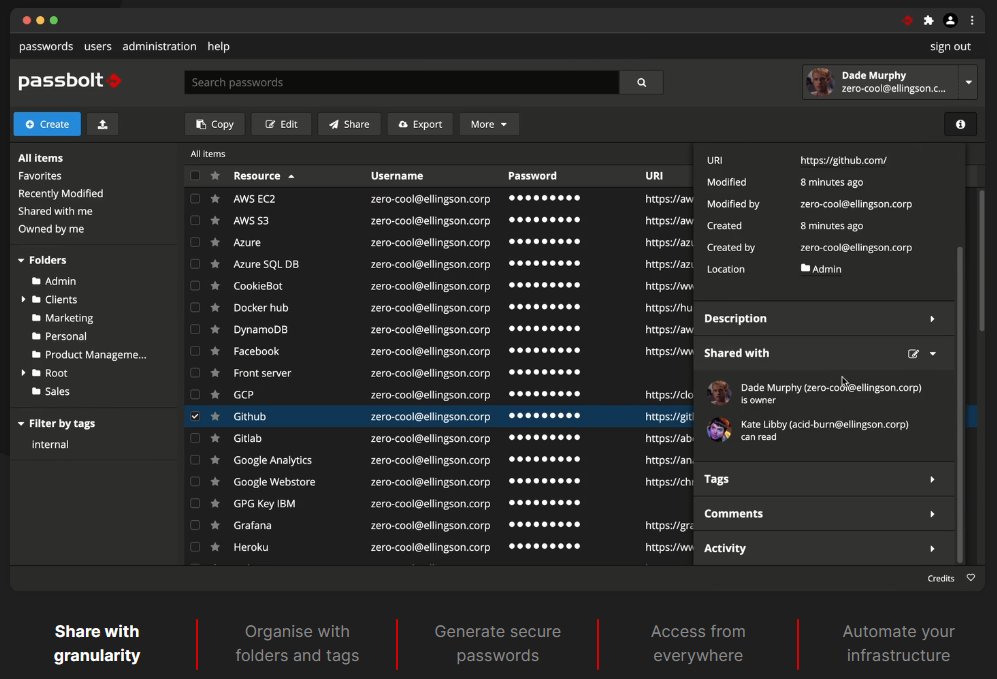This screenshot has height=679, width=997.
Task: Favorite the AWS EC2 row star
Action: click(x=215, y=198)
